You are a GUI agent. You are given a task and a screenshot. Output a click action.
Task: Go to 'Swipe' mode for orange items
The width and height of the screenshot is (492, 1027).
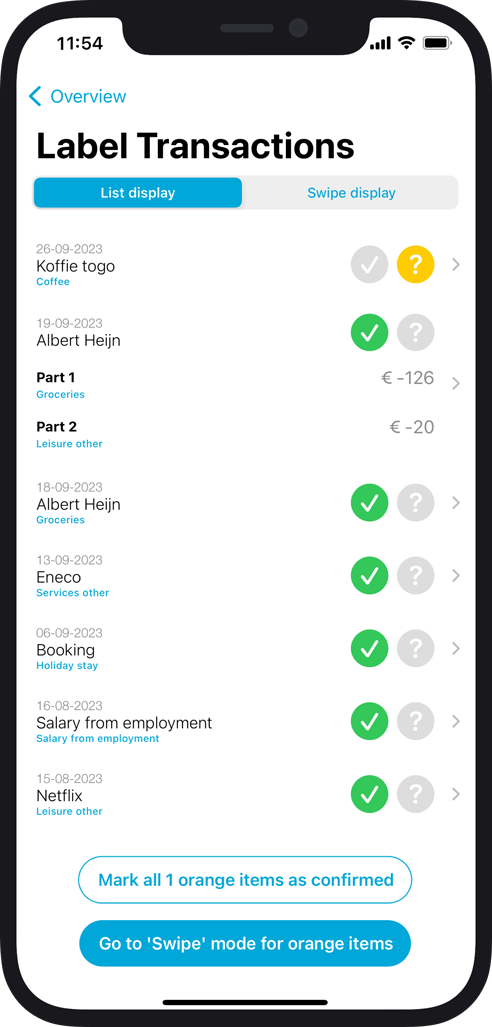tap(245, 943)
